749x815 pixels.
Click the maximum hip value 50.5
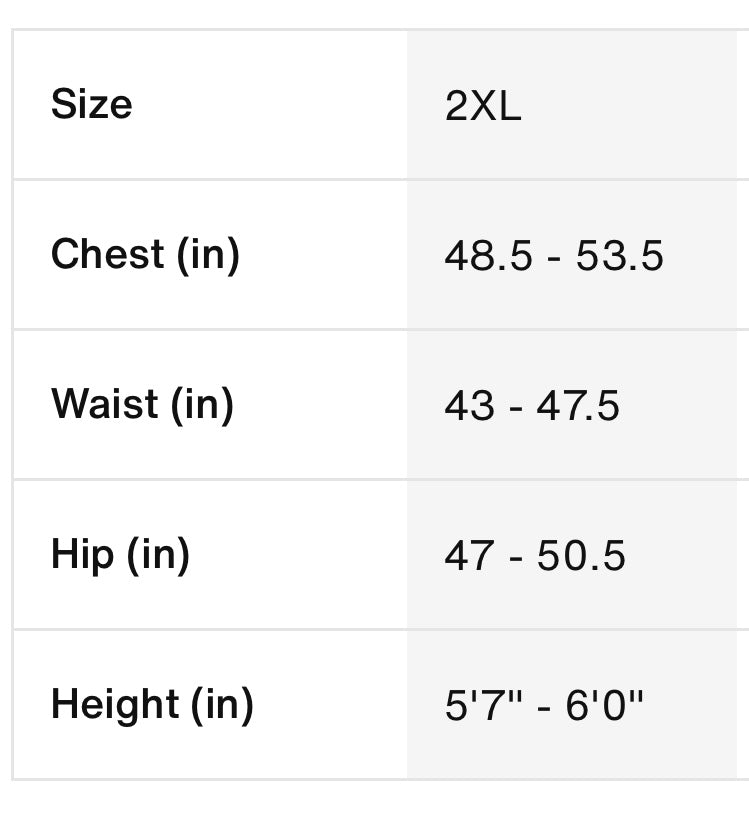581,557
